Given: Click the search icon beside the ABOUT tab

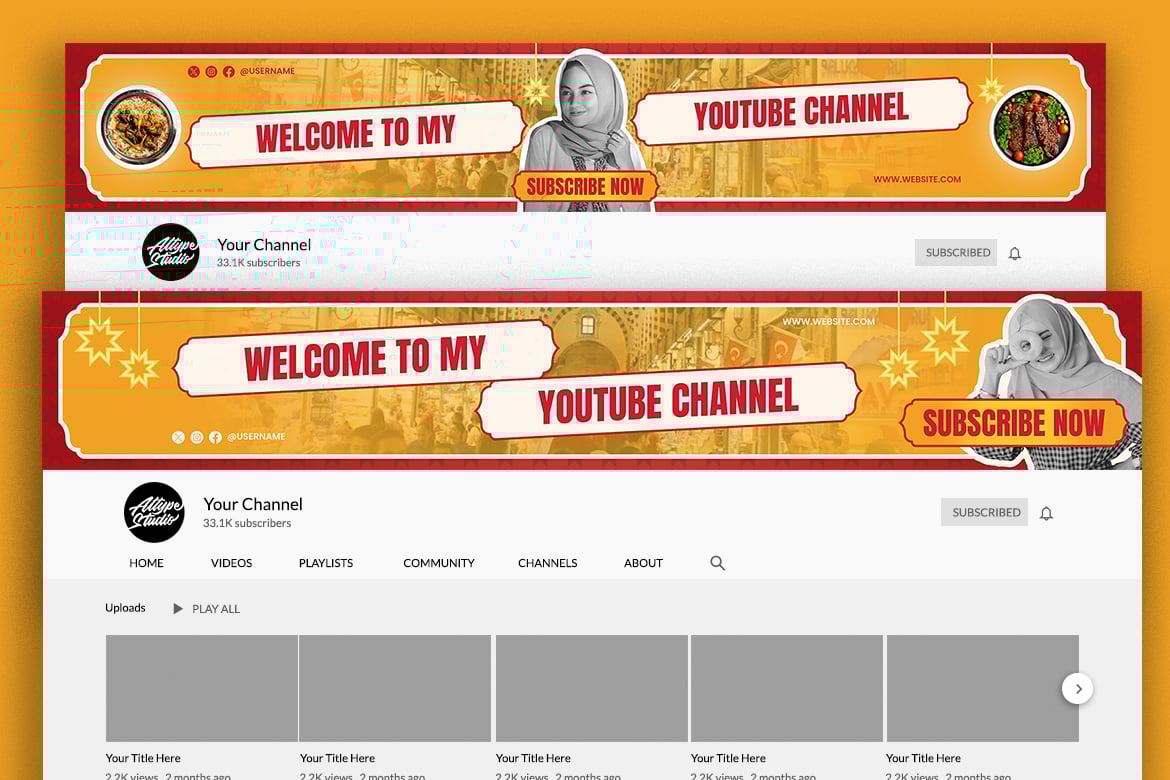Looking at the screenshot, I should (x=717, y=563).
